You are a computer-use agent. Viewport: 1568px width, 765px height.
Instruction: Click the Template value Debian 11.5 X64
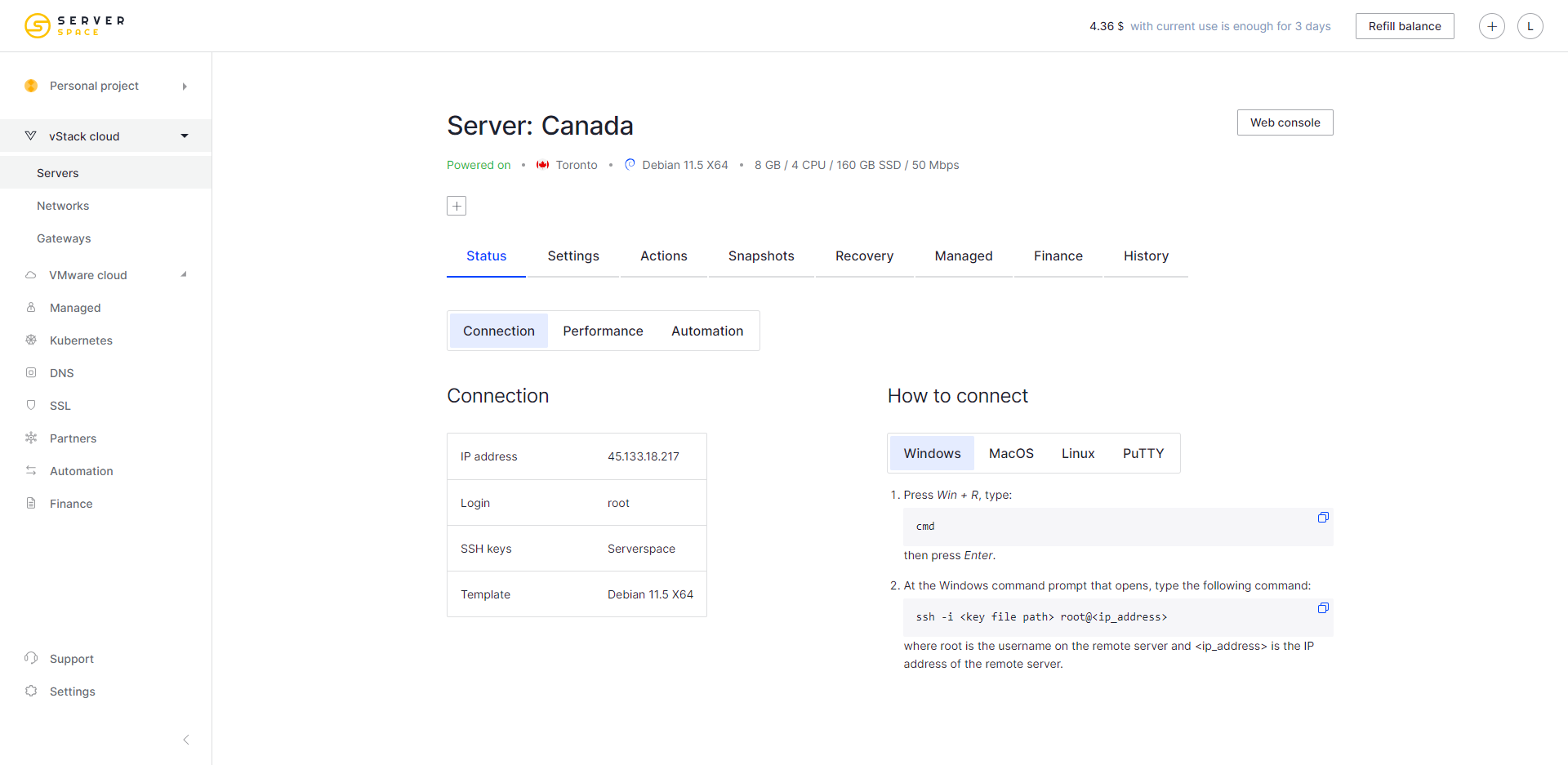[650, 594]
